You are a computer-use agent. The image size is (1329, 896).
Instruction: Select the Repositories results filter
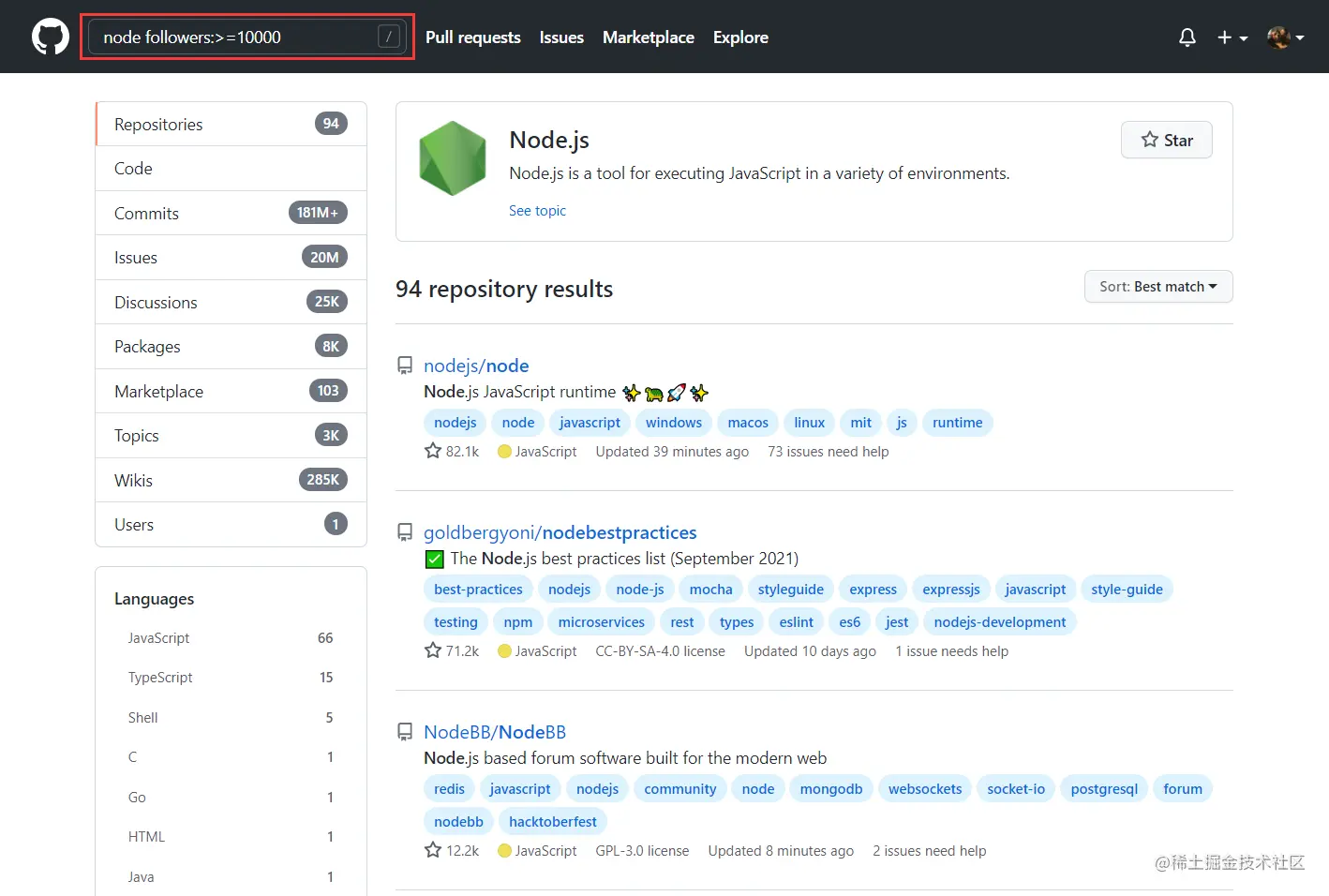pyautogui.click(x=231, y=125)
